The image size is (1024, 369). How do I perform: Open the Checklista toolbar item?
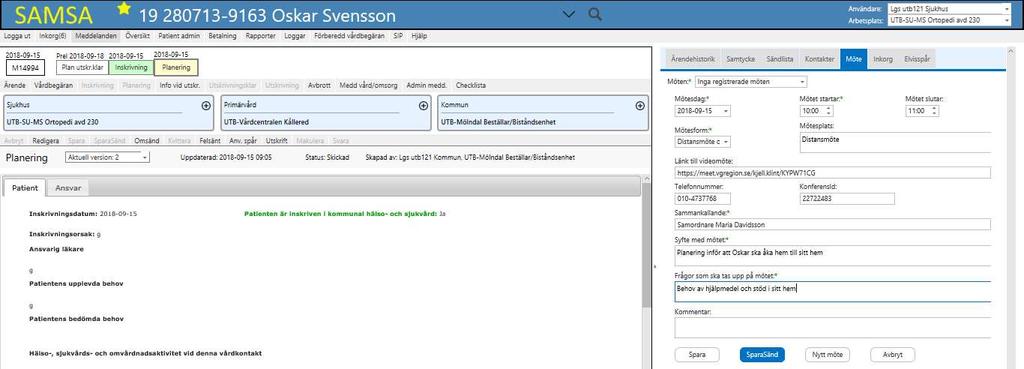[x=471, y=85]
